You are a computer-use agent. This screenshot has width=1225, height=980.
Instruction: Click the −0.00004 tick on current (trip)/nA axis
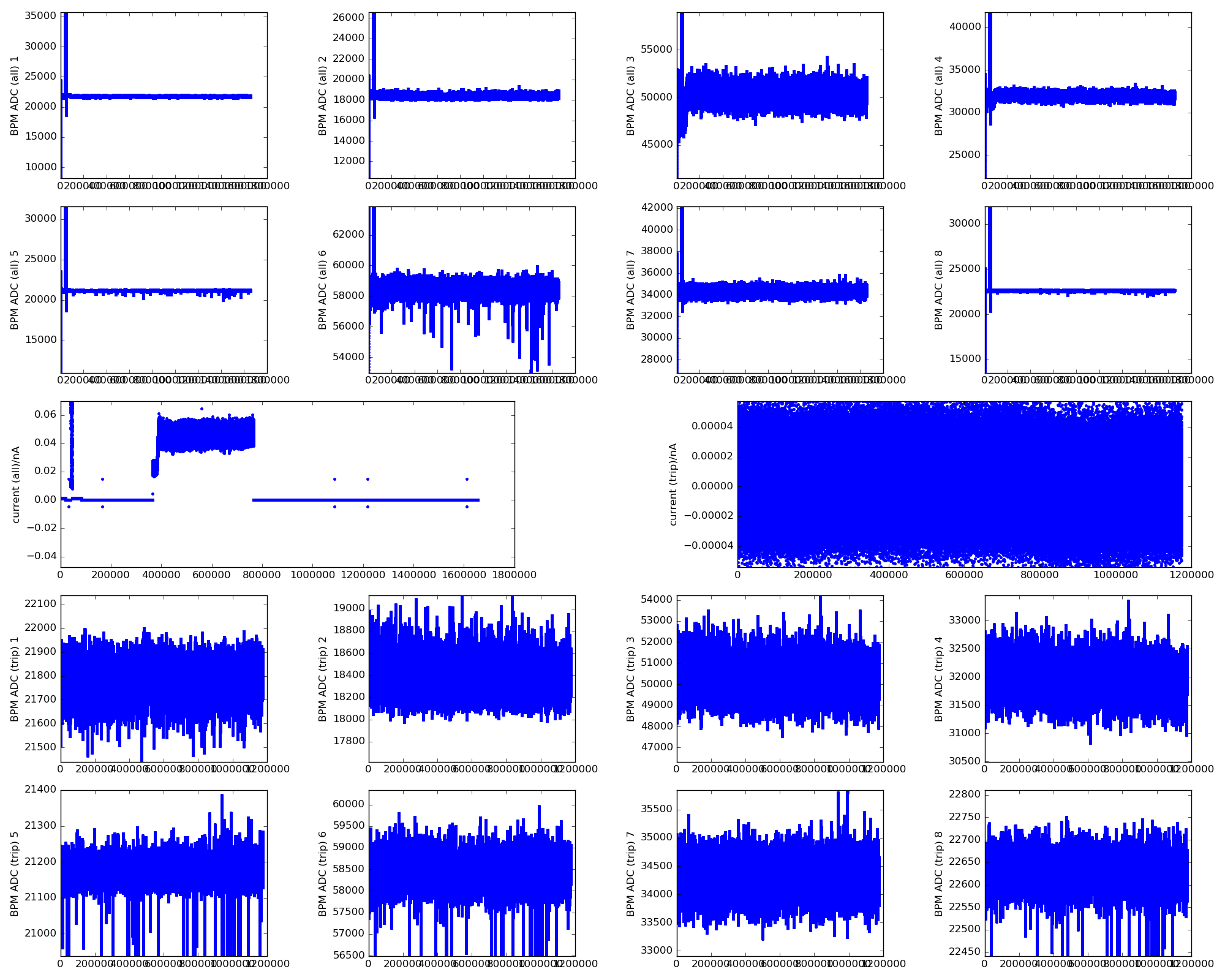pos(707,546)
